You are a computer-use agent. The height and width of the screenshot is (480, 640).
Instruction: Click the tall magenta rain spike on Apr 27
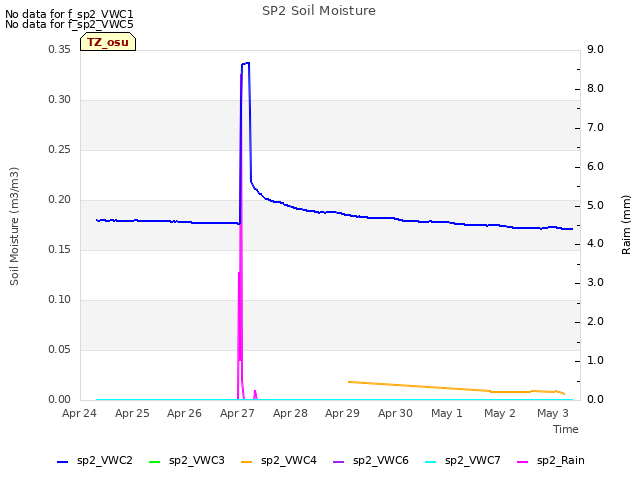(x=240, y=237)
